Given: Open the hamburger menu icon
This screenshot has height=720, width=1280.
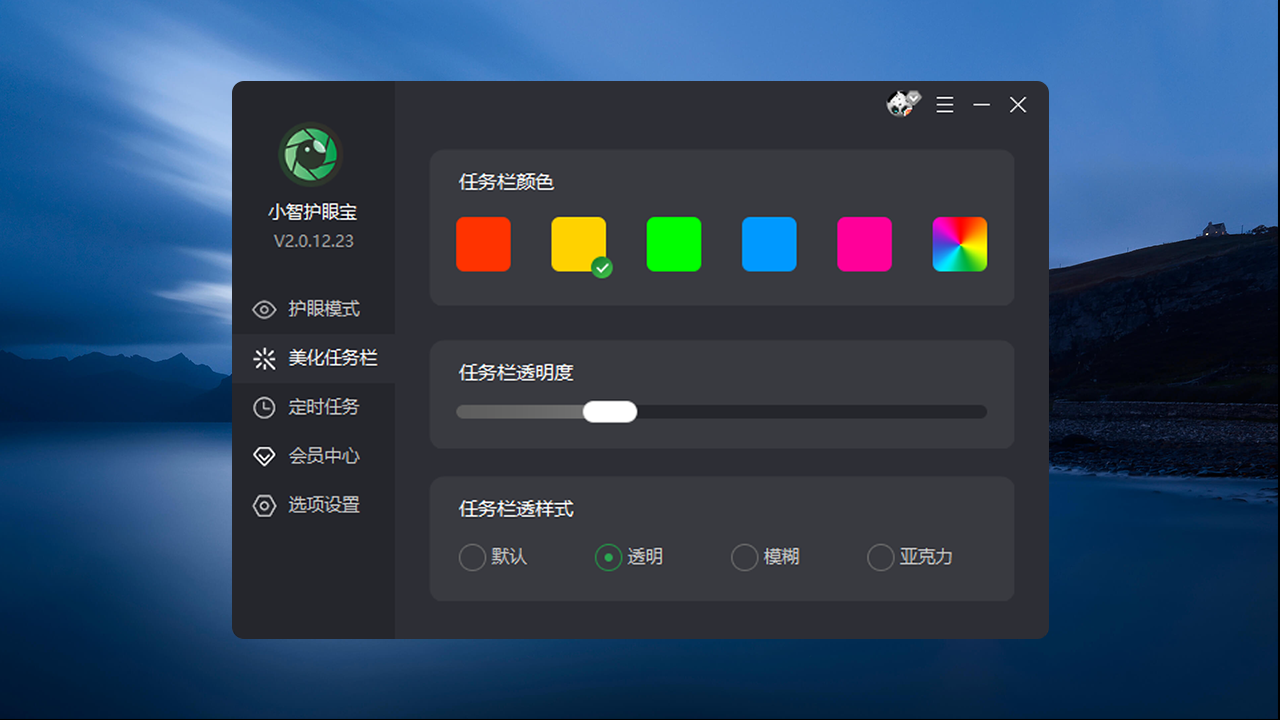Looking at the screenshot, I should [944, 104].
